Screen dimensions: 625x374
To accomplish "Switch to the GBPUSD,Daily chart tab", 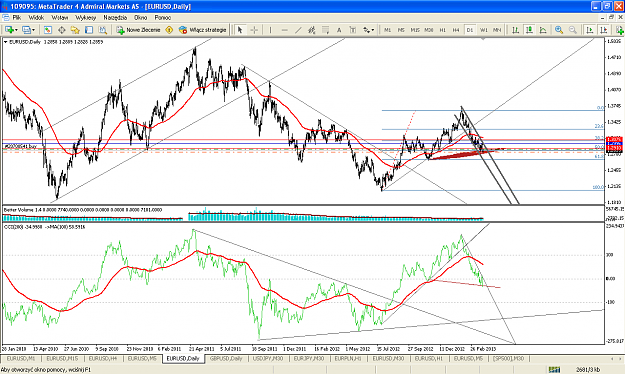I will coord(226,359).
